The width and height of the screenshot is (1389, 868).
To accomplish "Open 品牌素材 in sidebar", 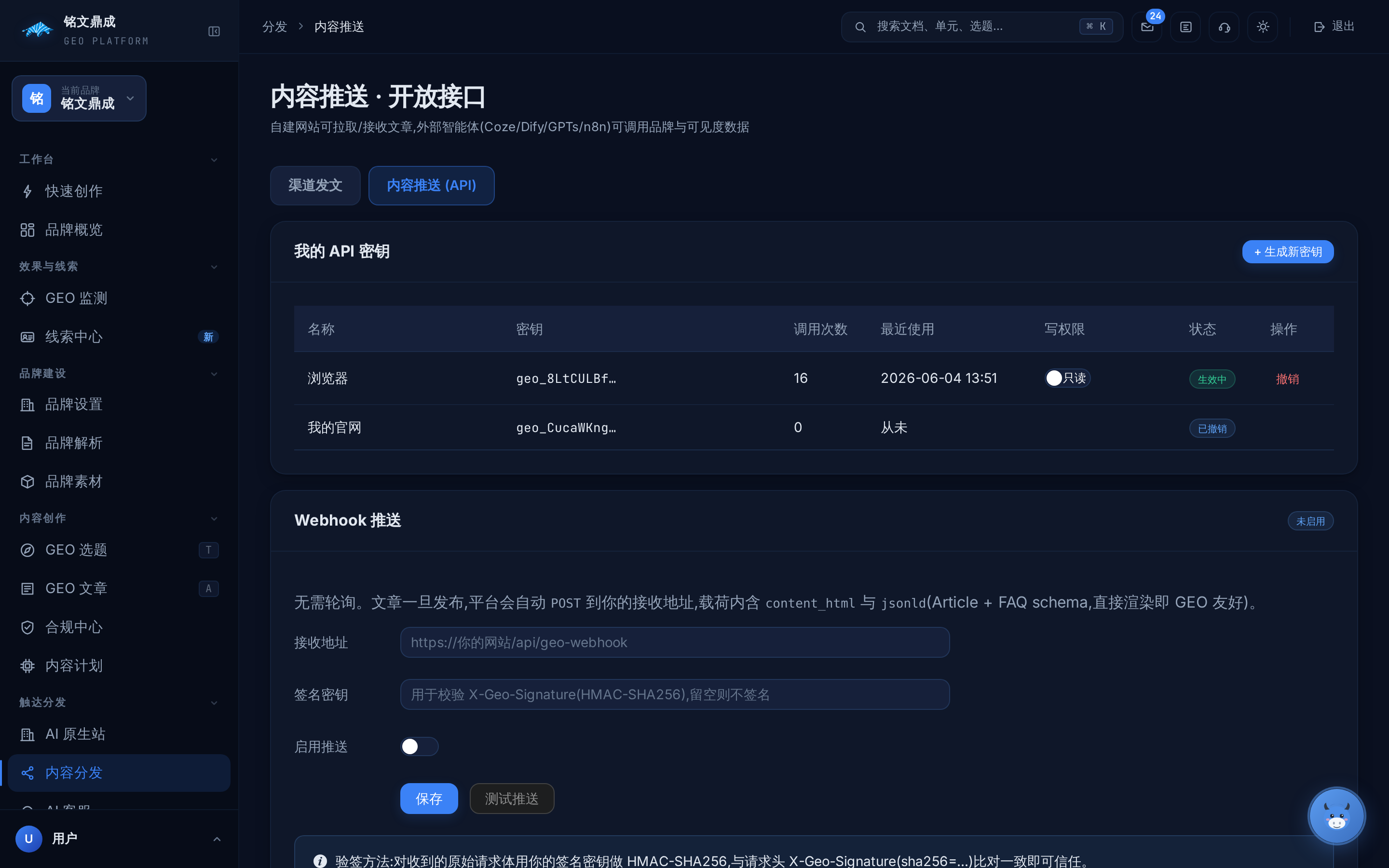I will [119, 481].
